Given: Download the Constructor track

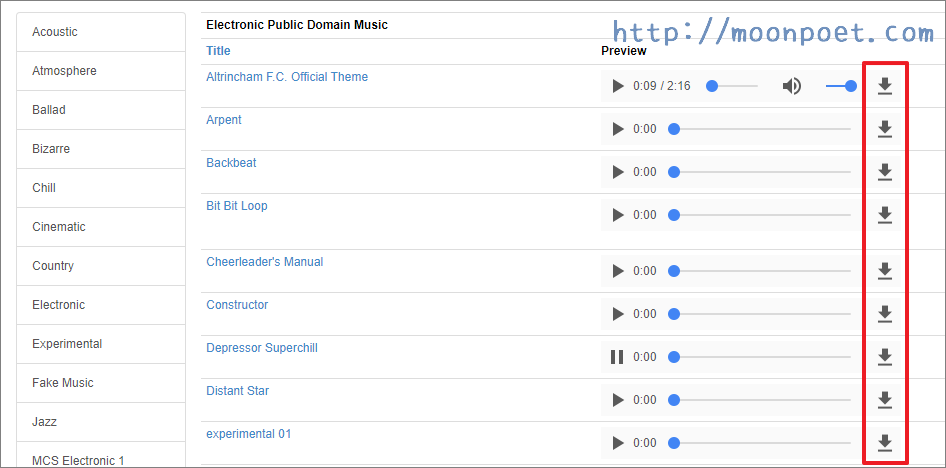Looking at the screenshot, I should click(x=884, y=314).
